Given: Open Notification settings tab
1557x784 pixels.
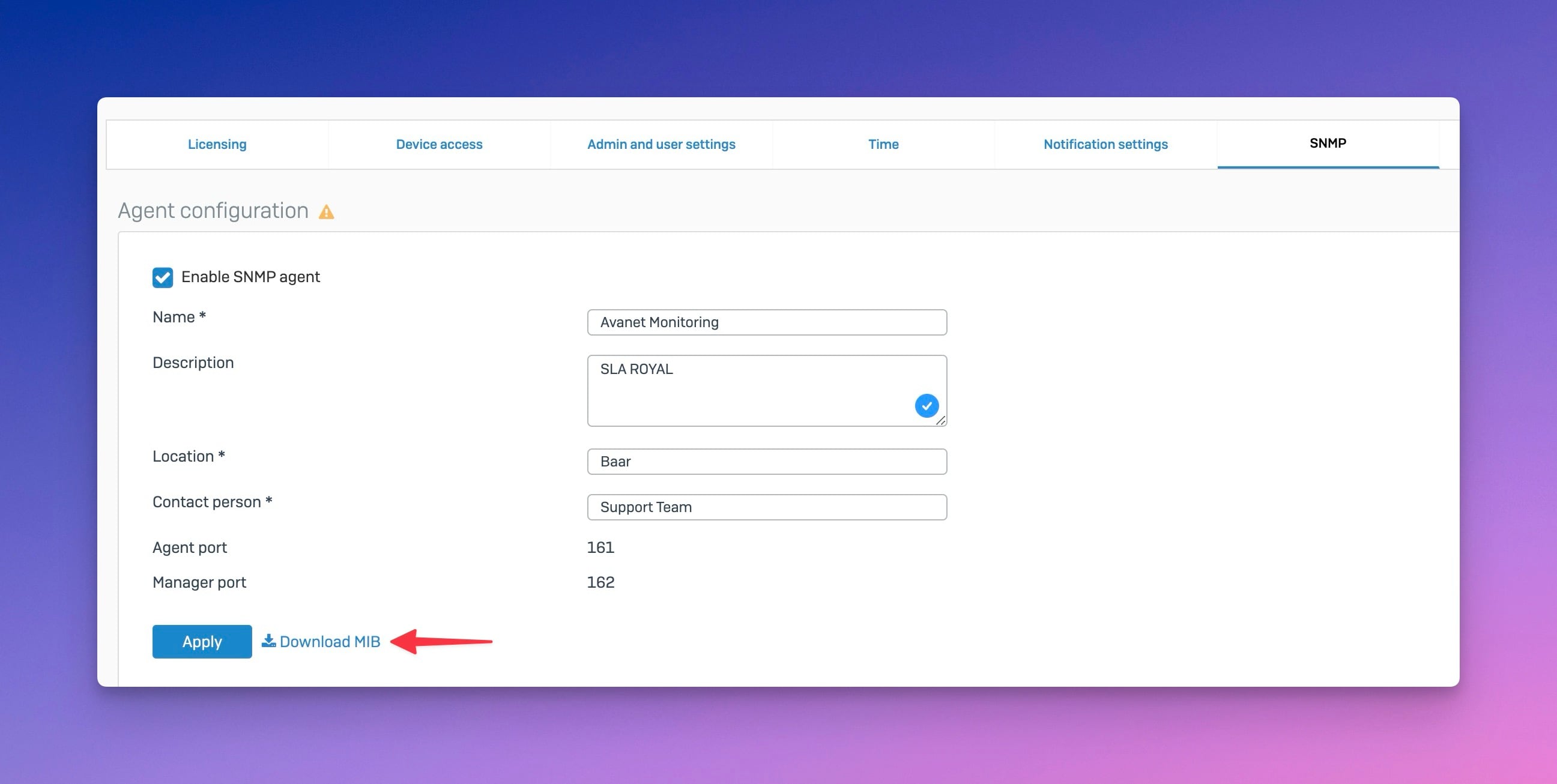Looking at the screenshot, I should coord(1105,145).
